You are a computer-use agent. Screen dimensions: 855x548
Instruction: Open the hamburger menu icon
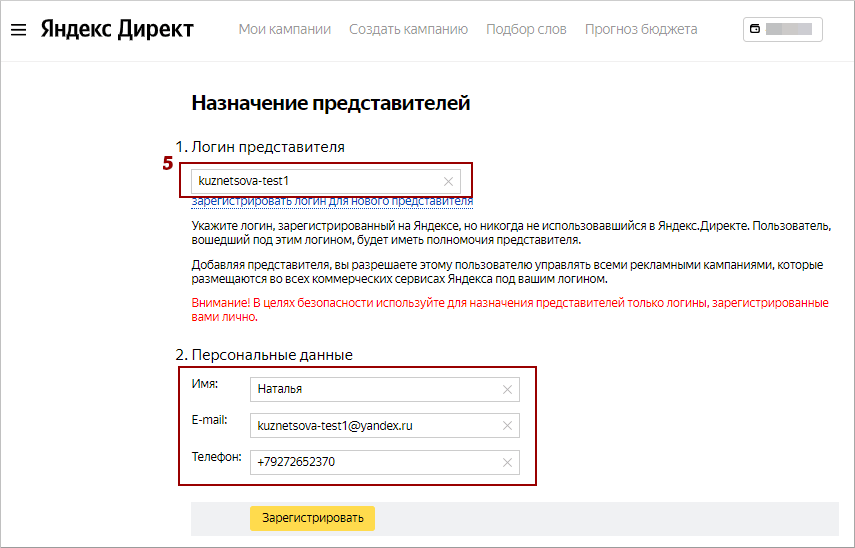click(19, 29)
